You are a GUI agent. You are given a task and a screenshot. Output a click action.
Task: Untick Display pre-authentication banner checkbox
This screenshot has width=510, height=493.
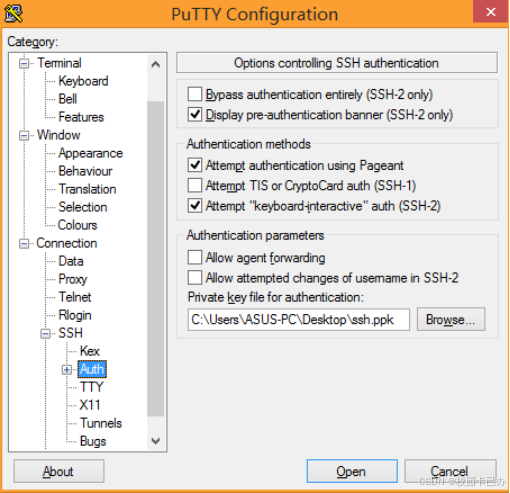(195, 114)
